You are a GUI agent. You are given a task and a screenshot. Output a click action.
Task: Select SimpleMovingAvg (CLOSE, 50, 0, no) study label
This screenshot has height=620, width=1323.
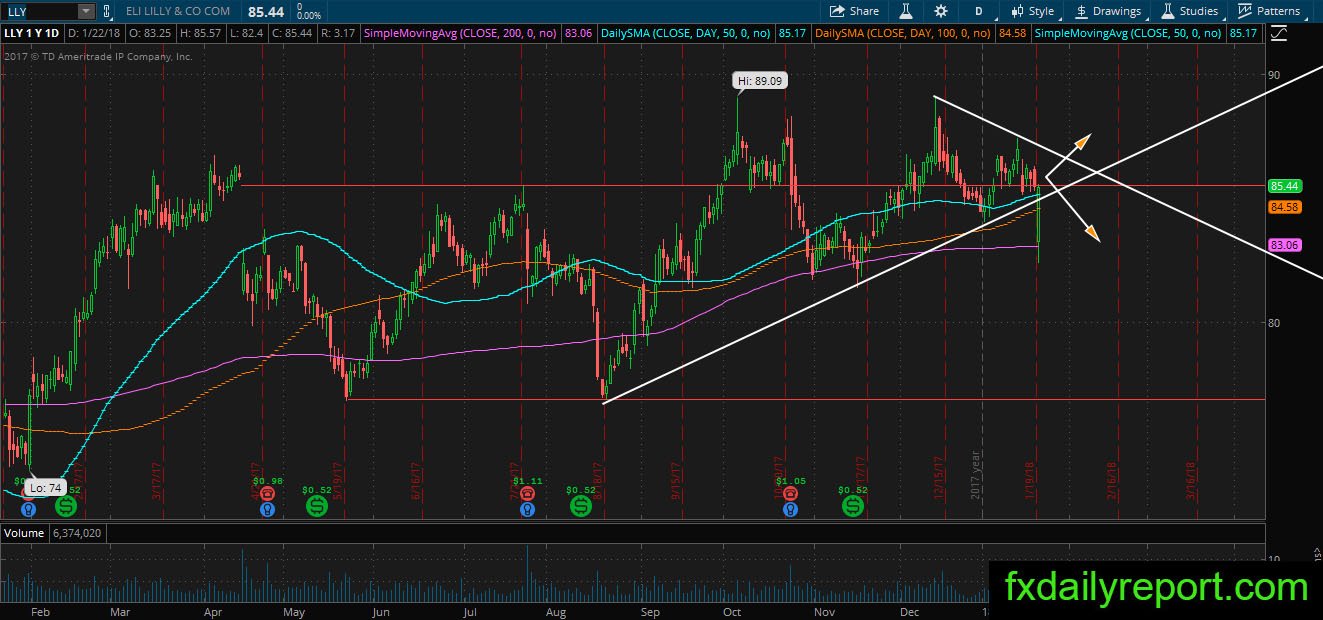1128,33
